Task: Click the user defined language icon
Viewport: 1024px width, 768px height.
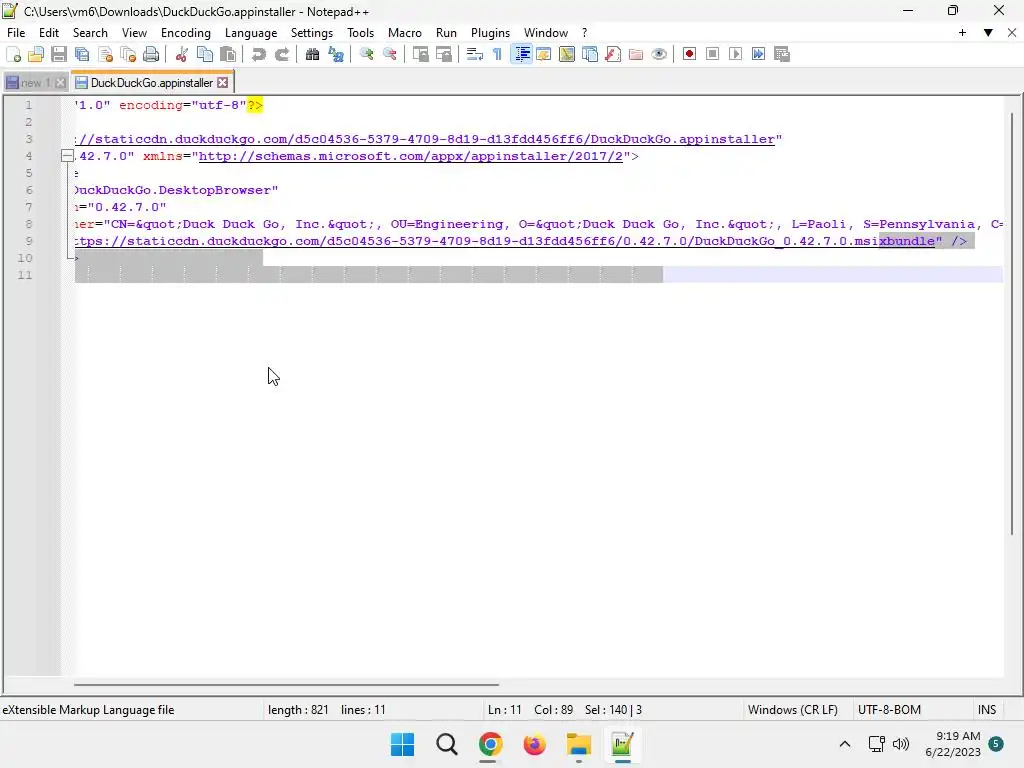Action: tap(543, 54)
